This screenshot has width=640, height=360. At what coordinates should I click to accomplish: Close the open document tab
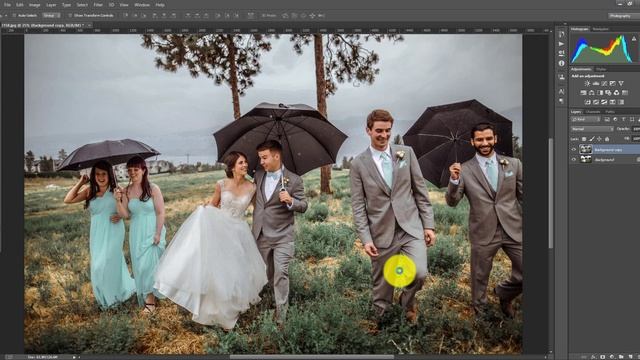tap(89, 25)
